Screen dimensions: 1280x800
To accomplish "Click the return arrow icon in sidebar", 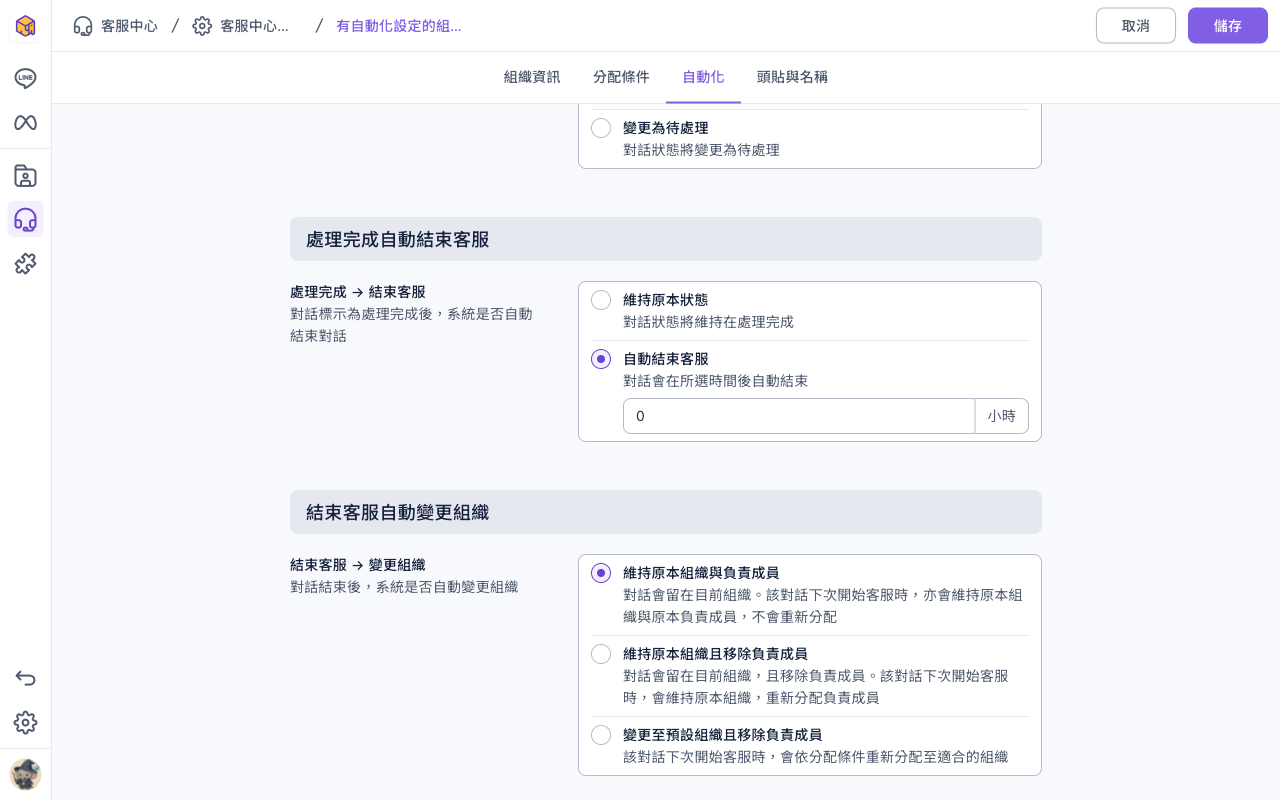I will tap(25, 678).
